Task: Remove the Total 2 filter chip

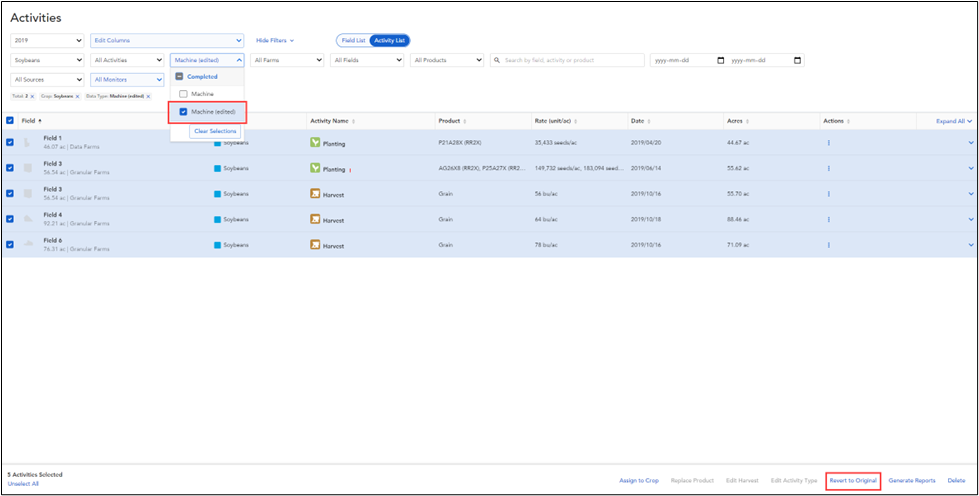Action: pyautogui.click(x=32, y=96)
